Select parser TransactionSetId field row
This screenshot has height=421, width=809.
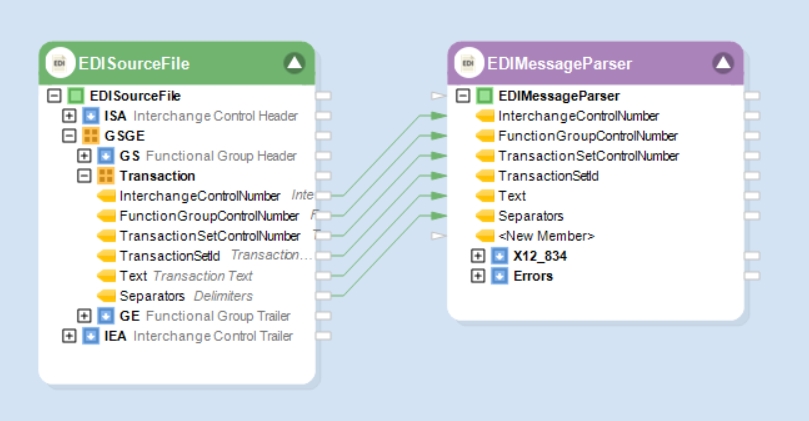point(537,176)
